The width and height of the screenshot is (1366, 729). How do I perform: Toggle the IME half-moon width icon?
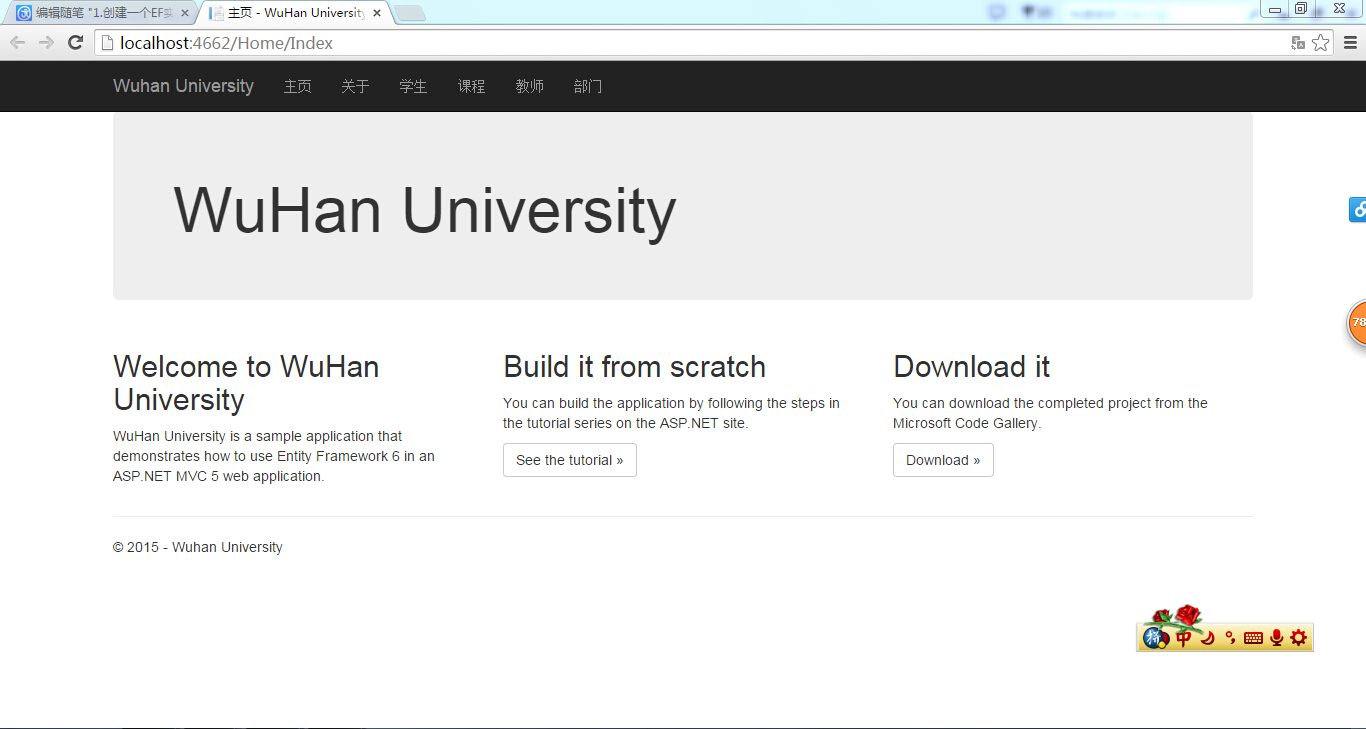1207,638
